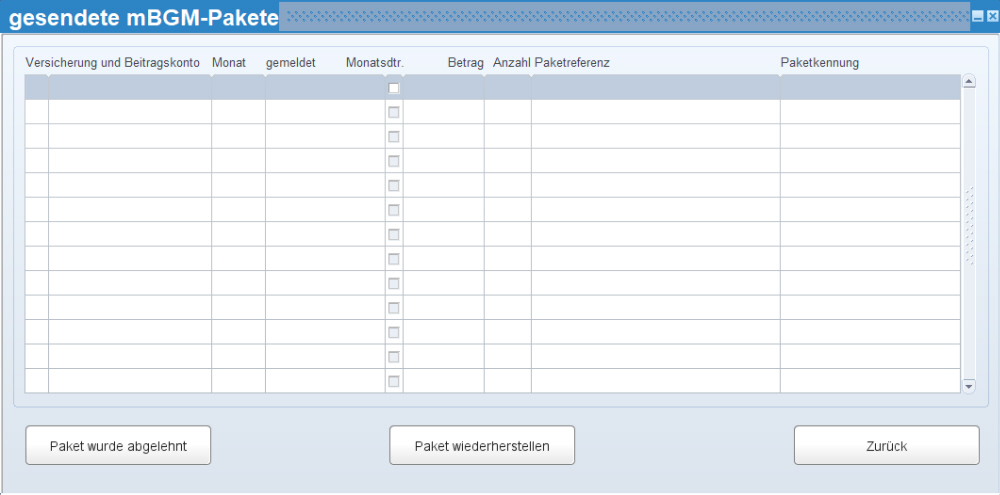Screen dimensions: 1000x495
Task: Select the first row Versicherung und Beitragskonto field
Action: pos(130,87)
